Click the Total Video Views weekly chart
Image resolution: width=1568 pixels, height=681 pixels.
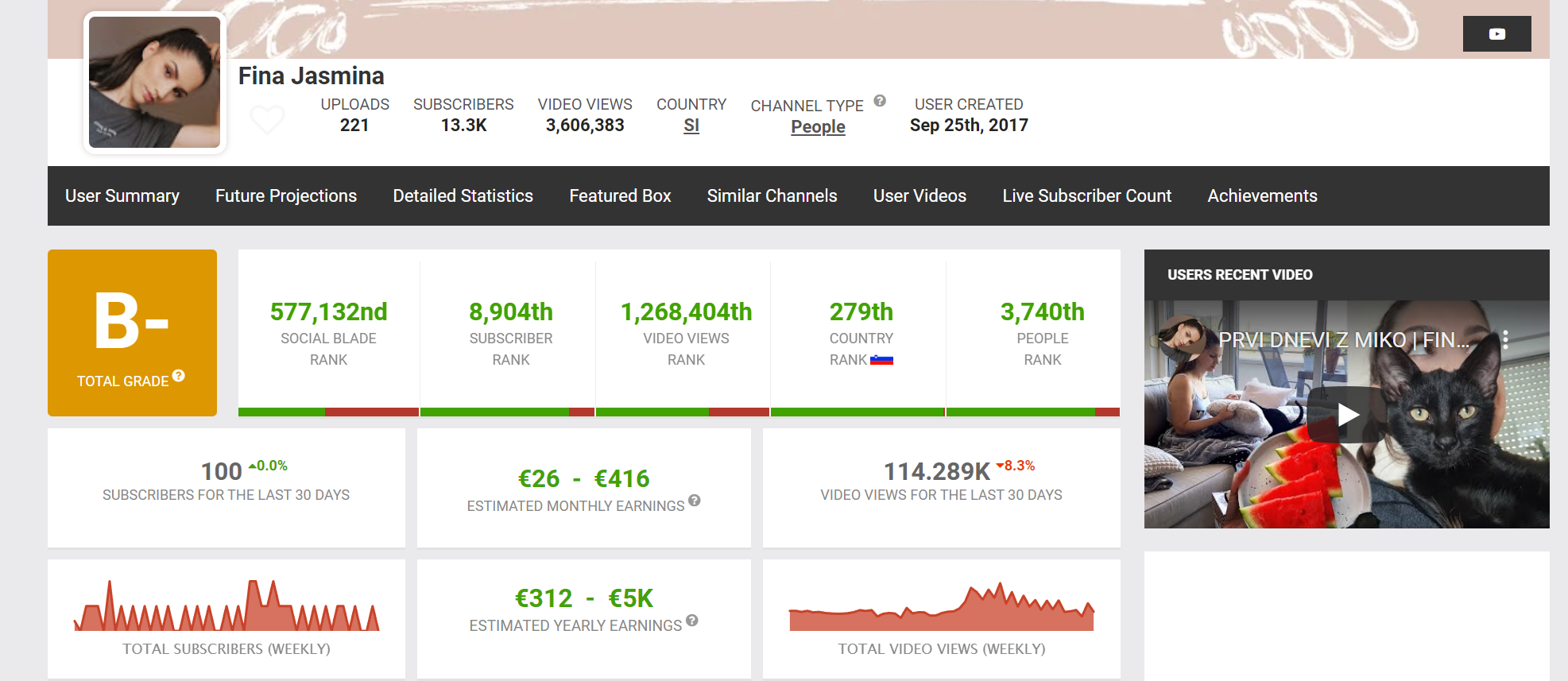click(942, 607)
